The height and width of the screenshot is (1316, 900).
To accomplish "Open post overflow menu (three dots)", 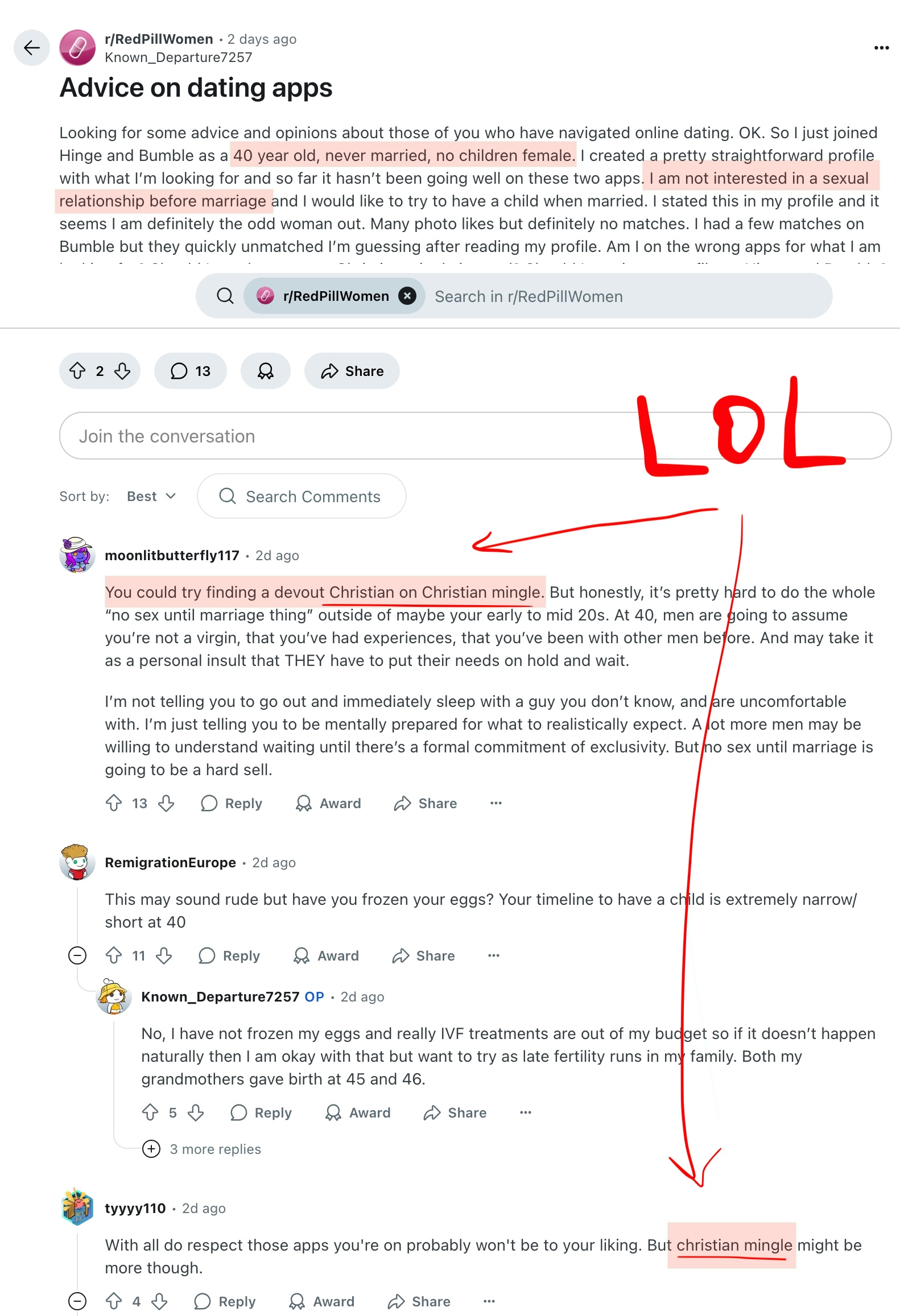I will tap(881, 48).
